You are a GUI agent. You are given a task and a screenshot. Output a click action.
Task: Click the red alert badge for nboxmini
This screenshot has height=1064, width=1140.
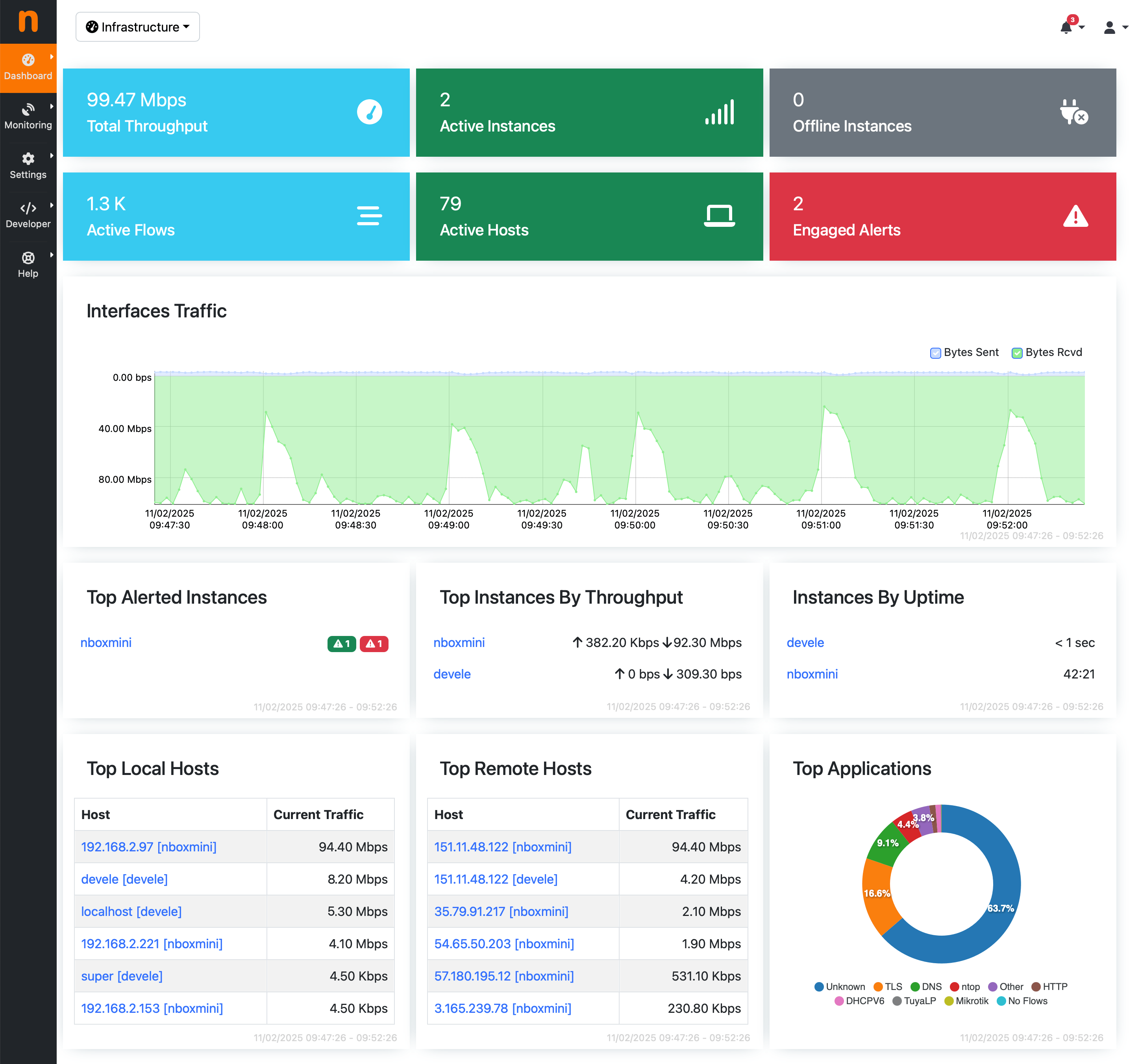tap(374, 643)
